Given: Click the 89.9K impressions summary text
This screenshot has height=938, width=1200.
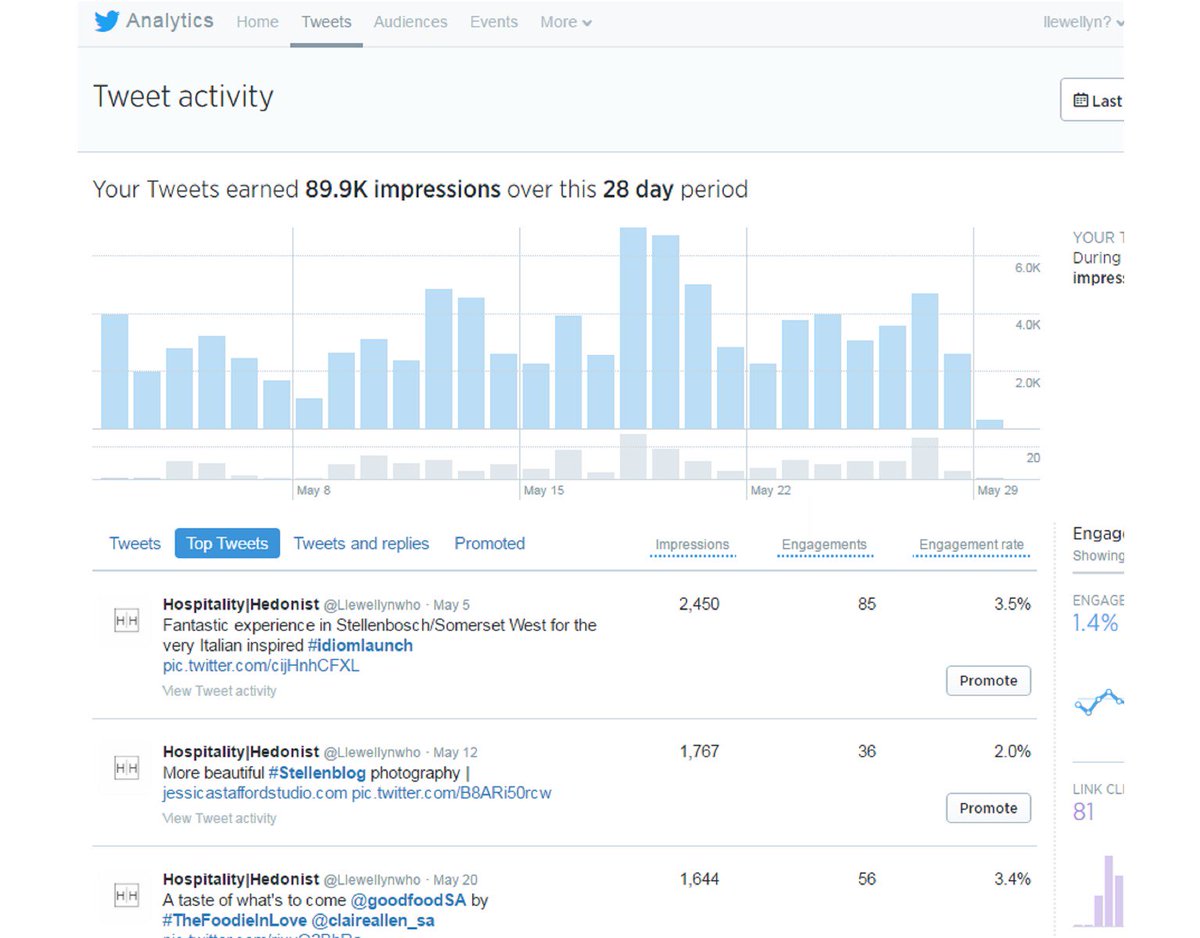Looking at the screenshot, I should tap(403, 189).
